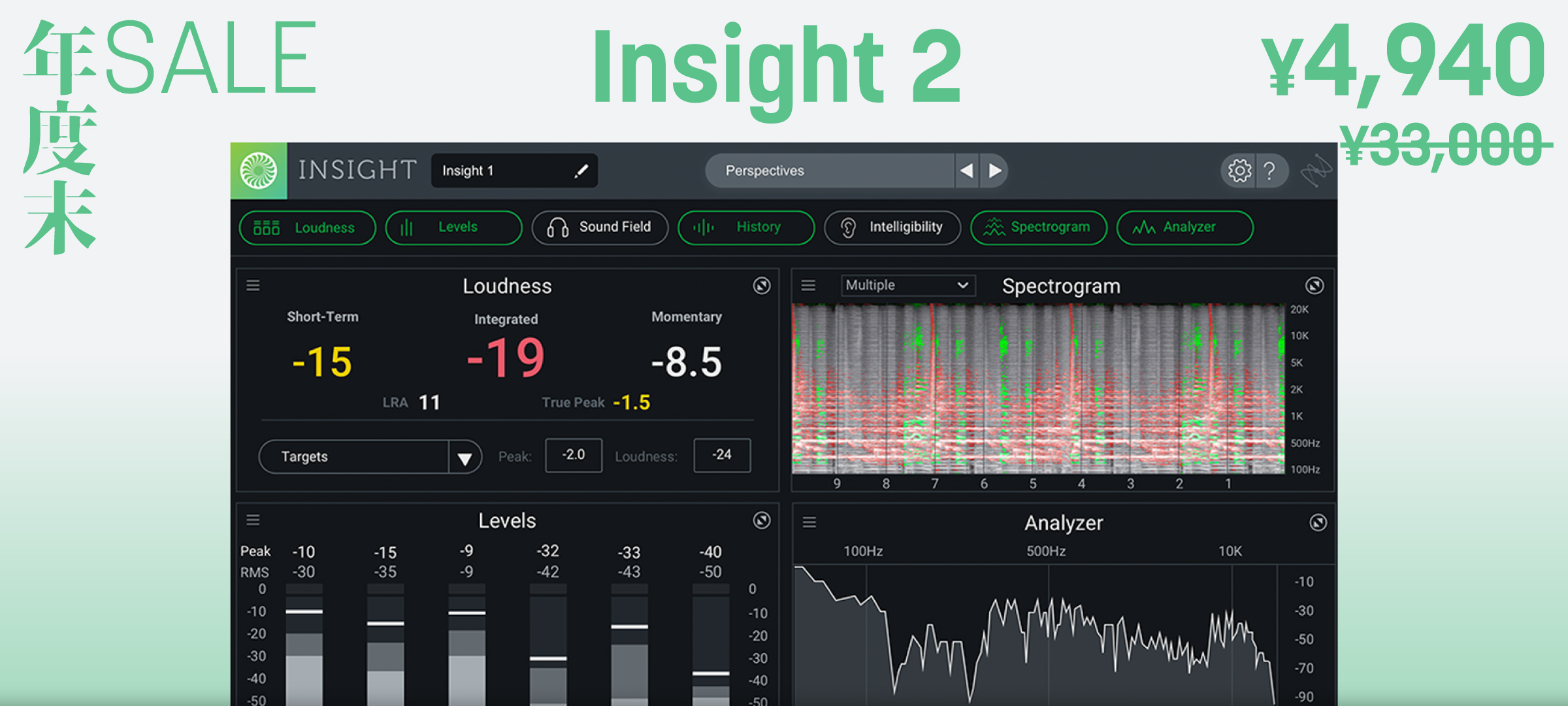
Task: Open the Levels panel hamburger menu
Action: coord(253,520)
